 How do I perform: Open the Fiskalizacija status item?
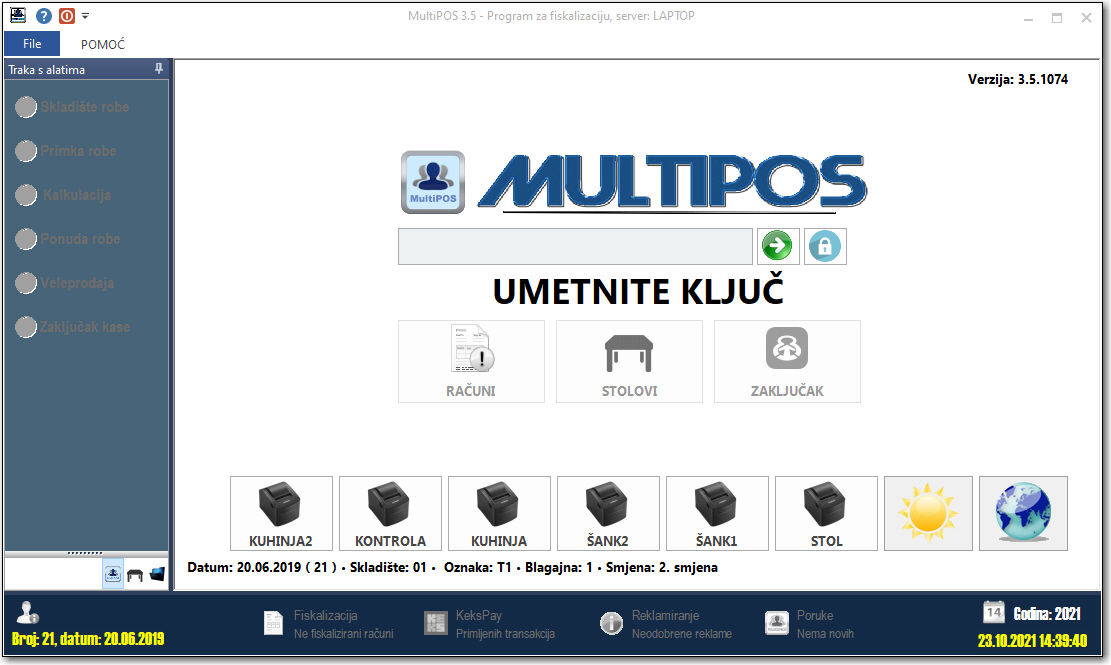329,624
